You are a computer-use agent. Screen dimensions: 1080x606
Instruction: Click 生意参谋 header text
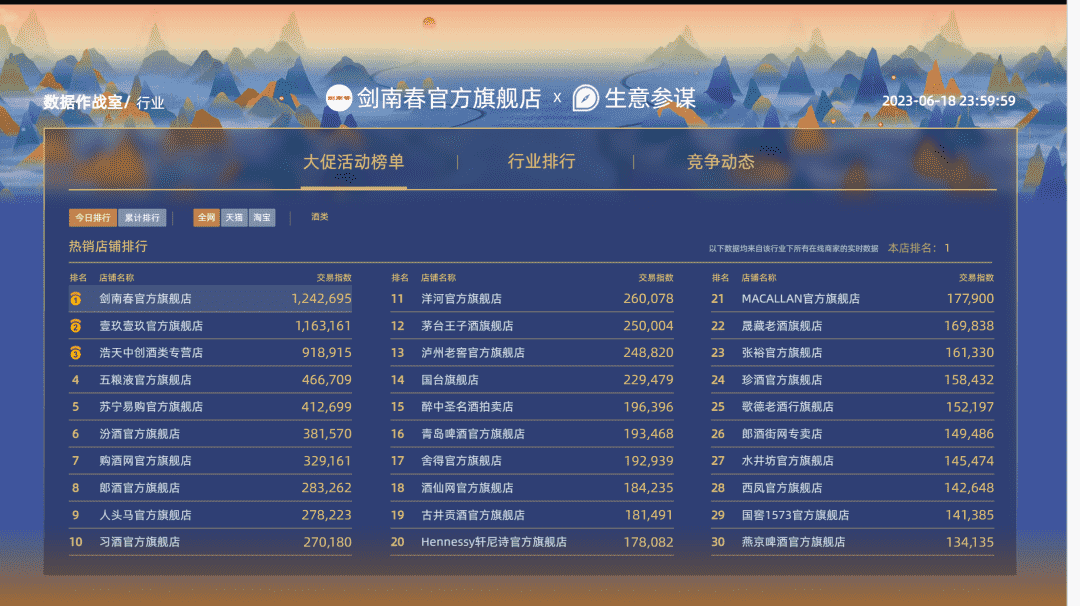(x=650, y=98)
